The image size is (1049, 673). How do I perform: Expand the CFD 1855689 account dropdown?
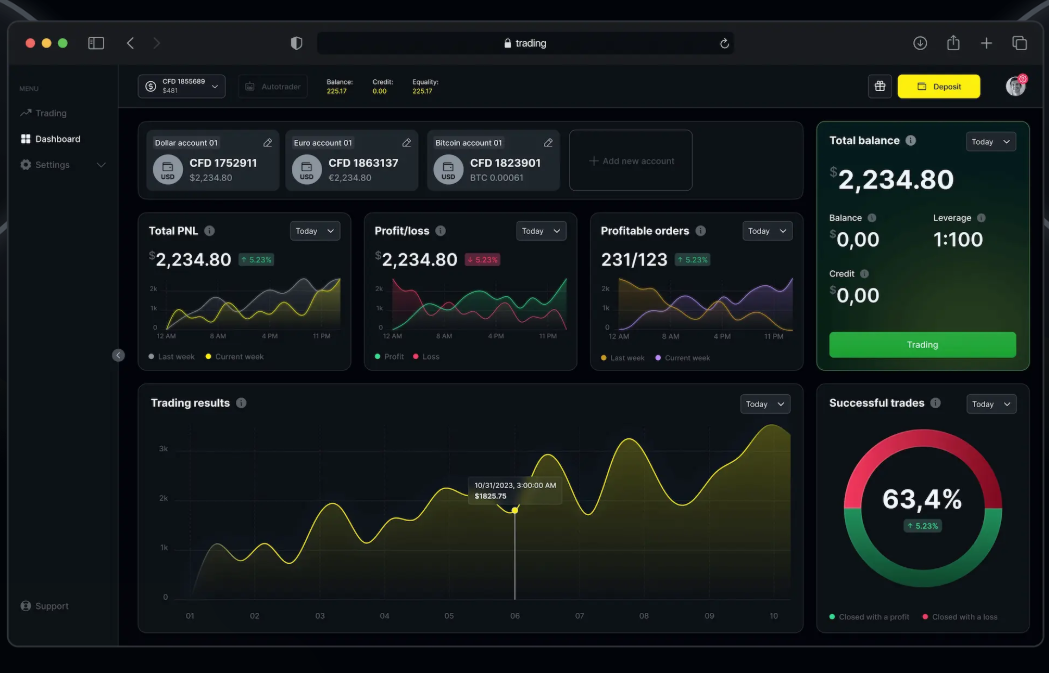coord(181,86)
